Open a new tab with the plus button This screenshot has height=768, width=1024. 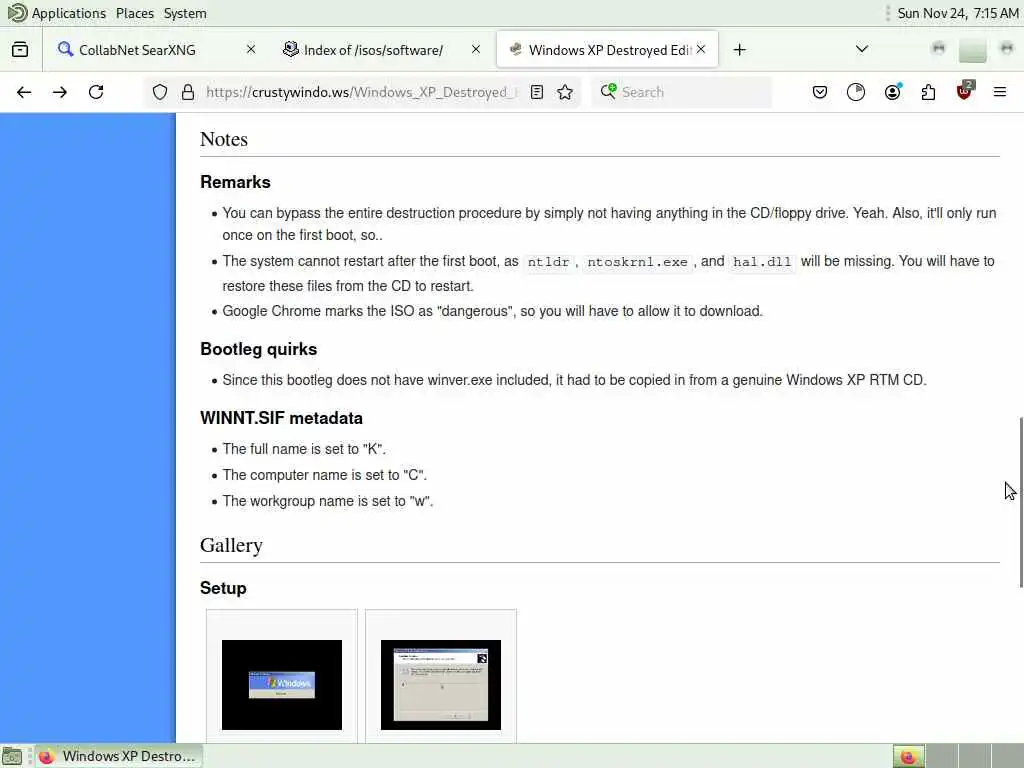click(739, 50)
